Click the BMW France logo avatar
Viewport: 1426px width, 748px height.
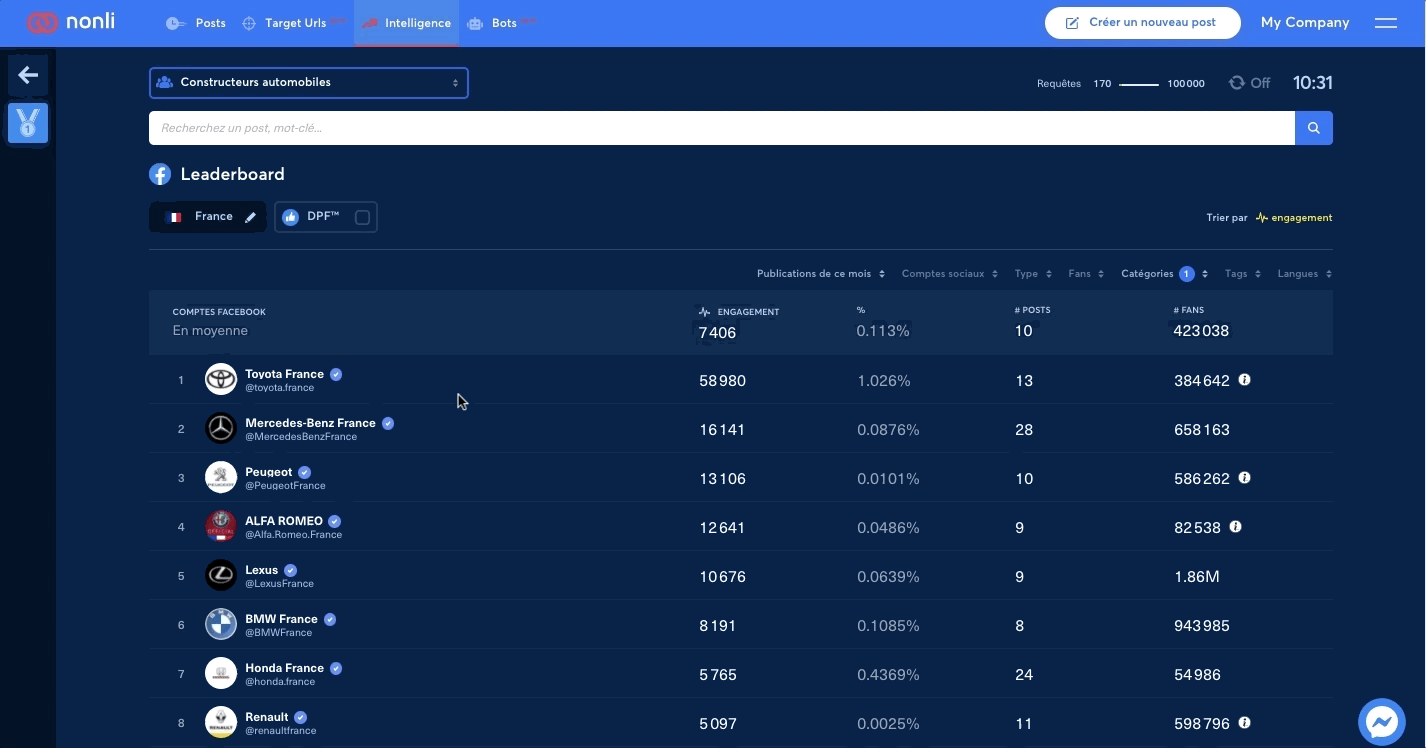pos(221,625)
